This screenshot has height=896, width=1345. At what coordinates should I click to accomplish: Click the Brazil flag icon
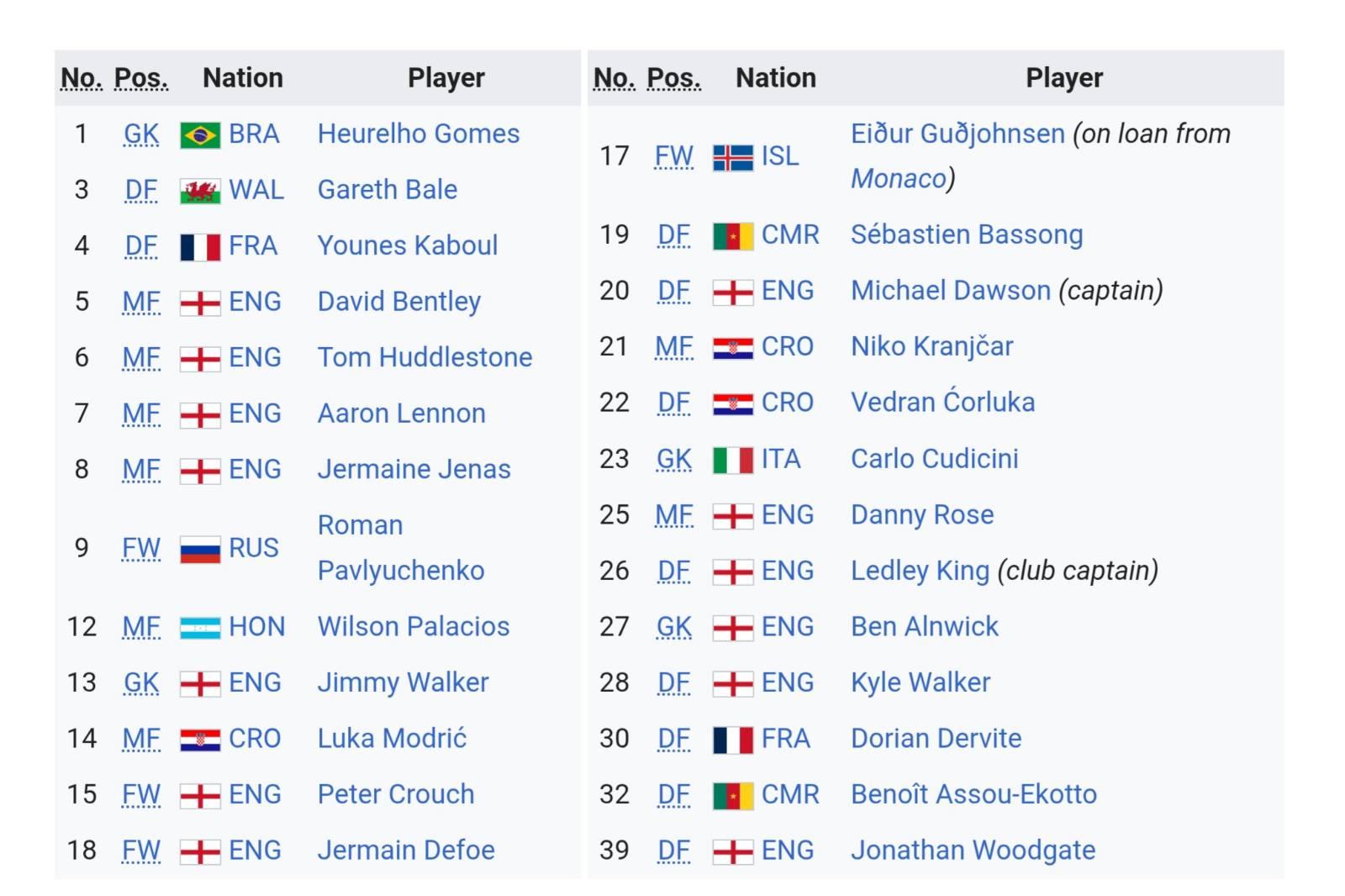[x=200, y=134]
